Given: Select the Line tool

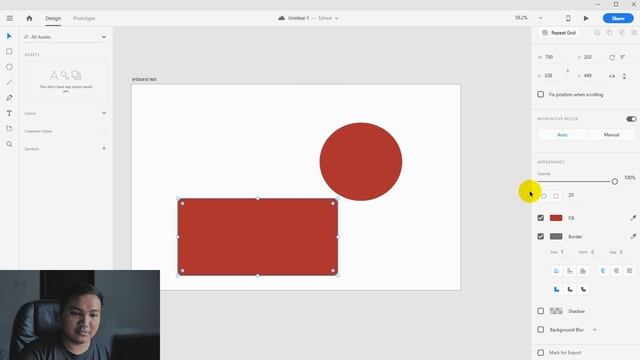Looking at the screenshot, I should (9, 82).
